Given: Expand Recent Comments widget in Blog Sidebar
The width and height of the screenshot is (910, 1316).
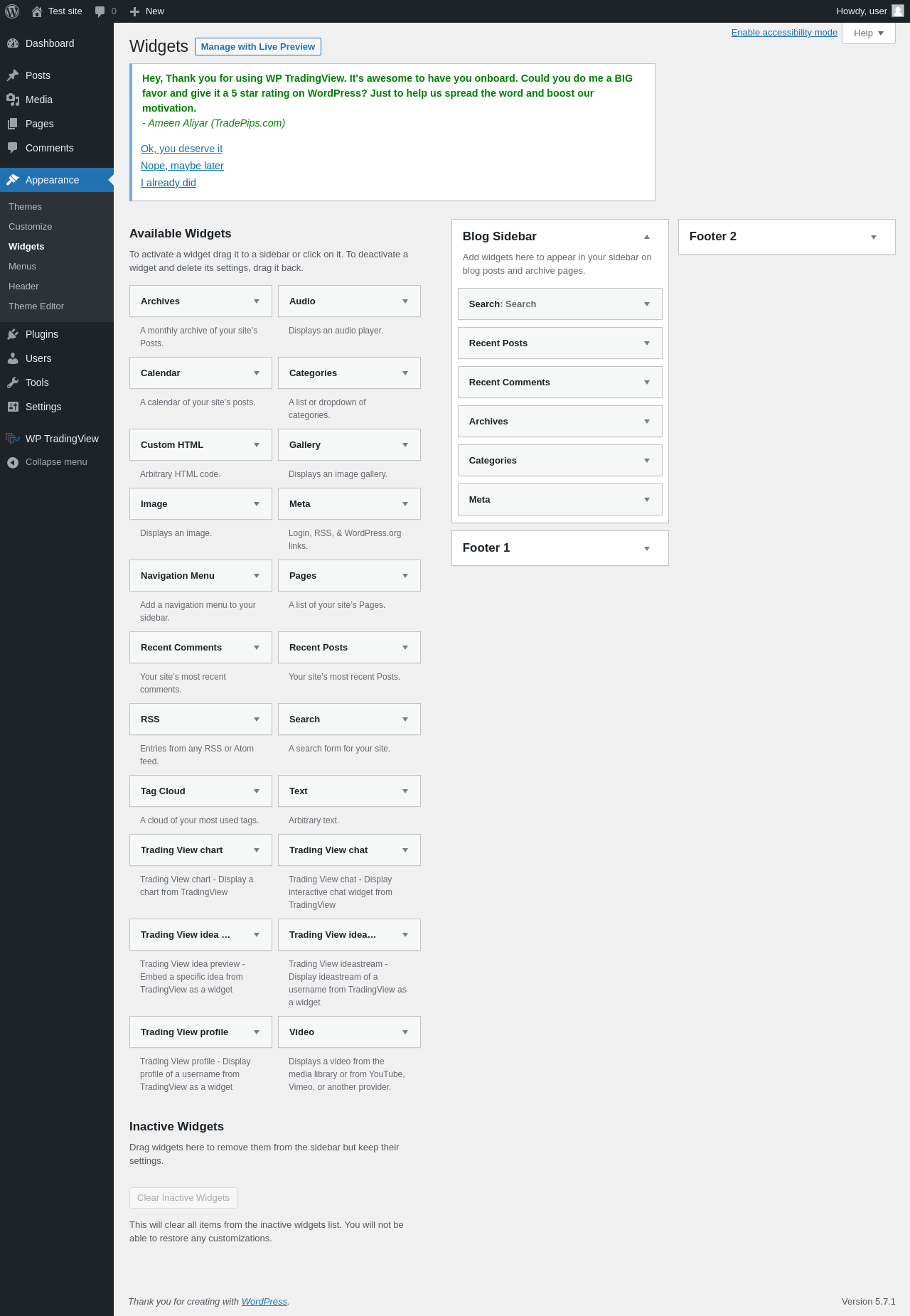Looking at the screenshot, I should coord(647,383).
